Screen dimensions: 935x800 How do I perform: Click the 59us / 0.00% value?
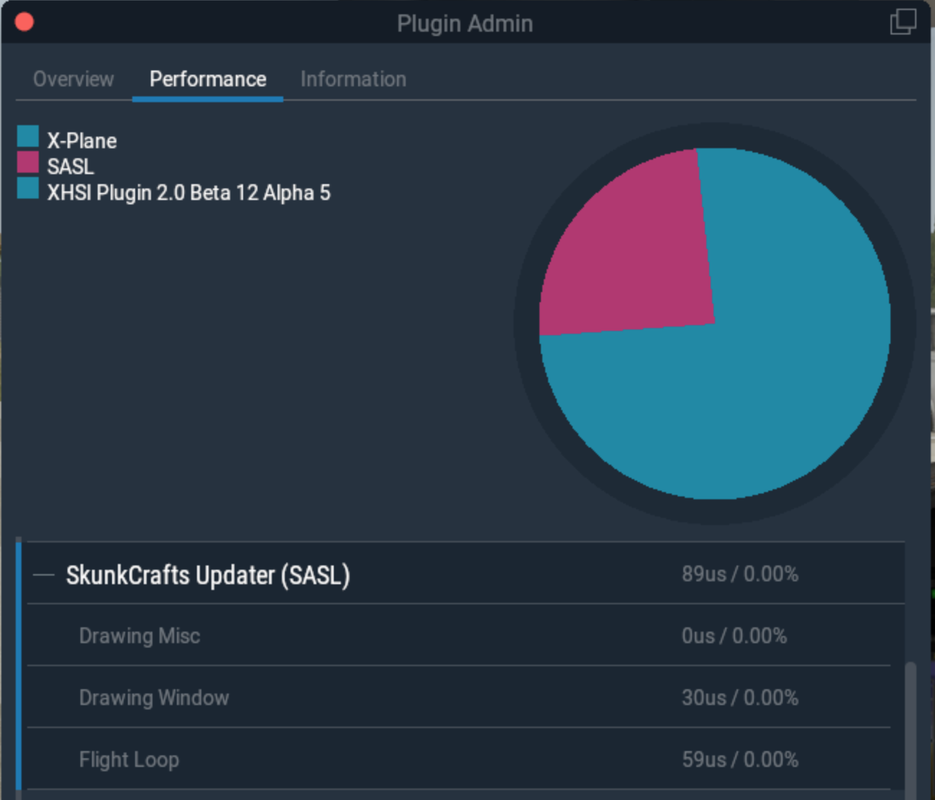[x=740, y=760]
